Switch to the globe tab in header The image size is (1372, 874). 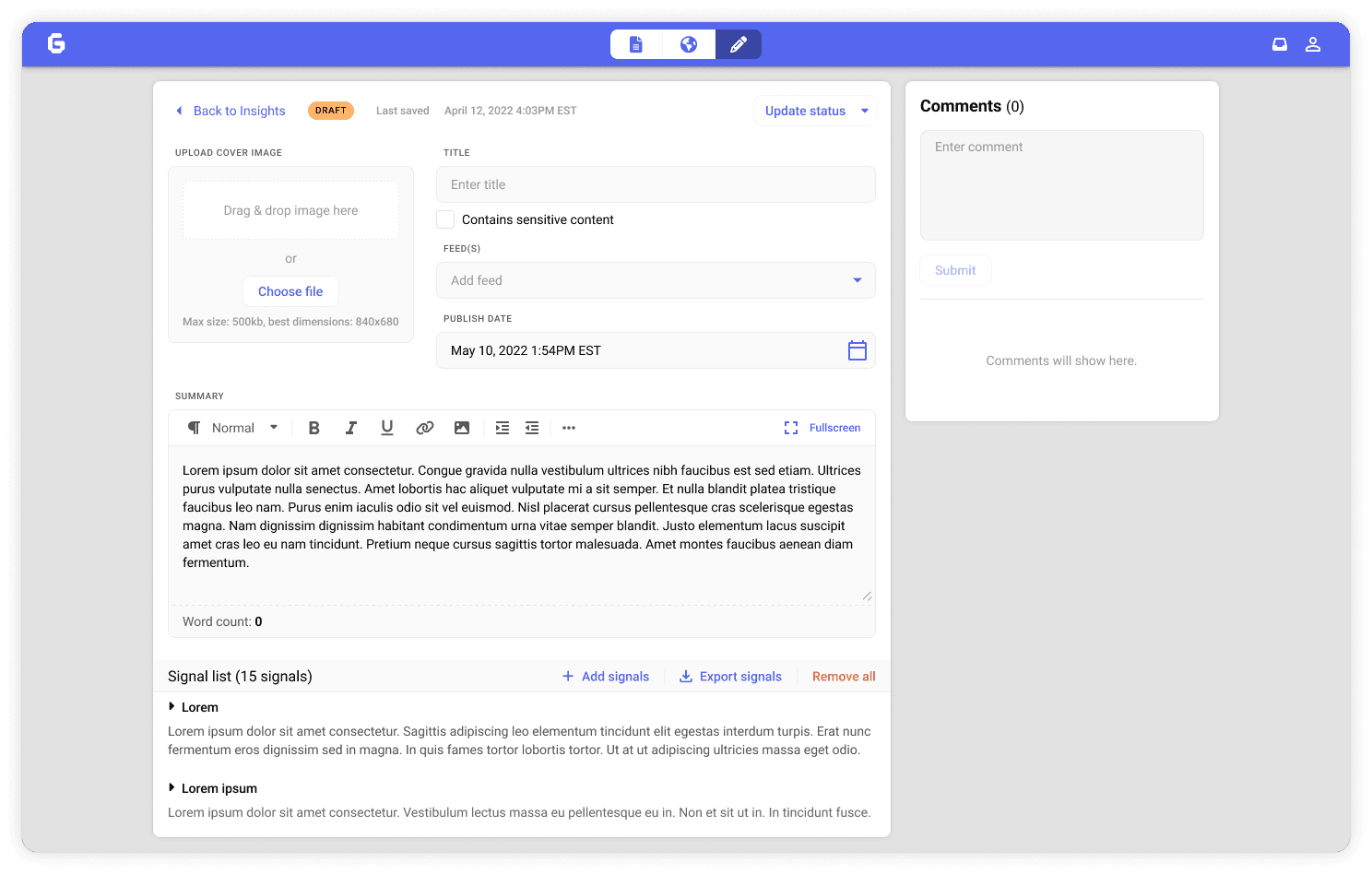coord(689,44)
